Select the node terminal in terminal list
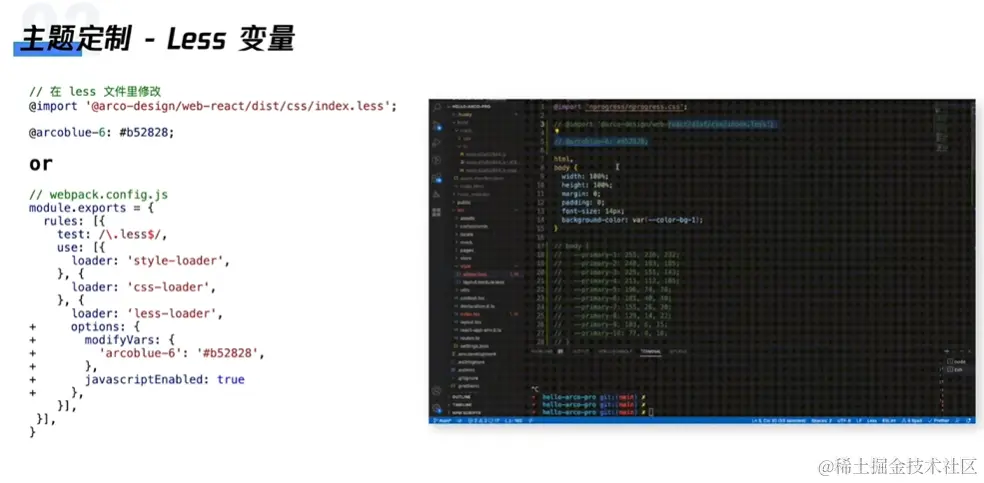Screen dimensions: 984x483 [x=956, y=362]
